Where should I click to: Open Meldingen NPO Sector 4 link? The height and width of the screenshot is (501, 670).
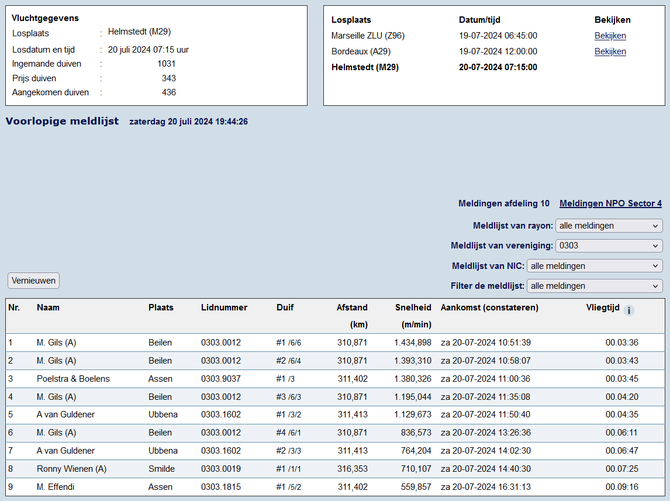tap(611, 203)
